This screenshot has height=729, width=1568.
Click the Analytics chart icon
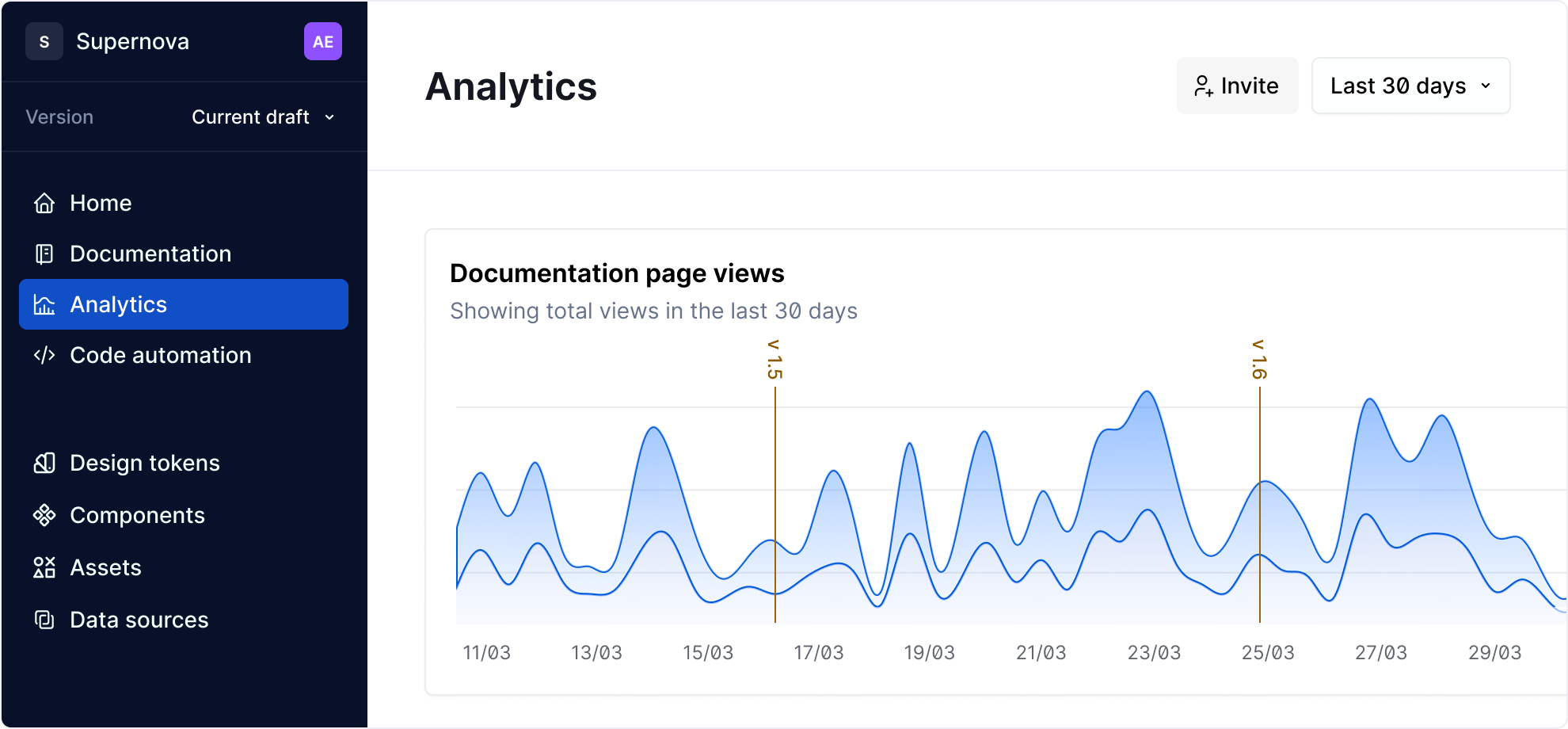(44, 304)
